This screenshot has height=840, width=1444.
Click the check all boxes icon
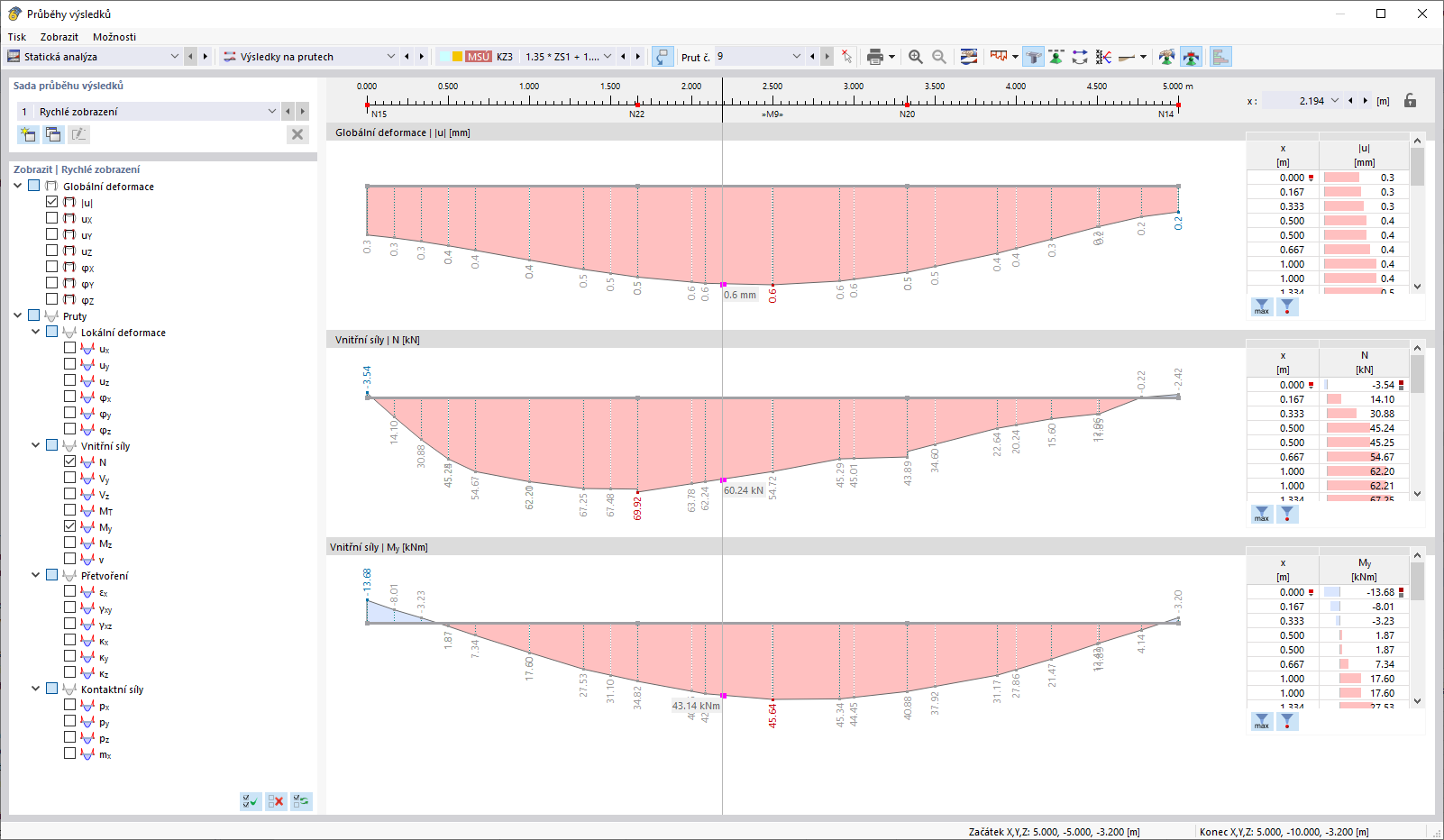click(251, 801)
